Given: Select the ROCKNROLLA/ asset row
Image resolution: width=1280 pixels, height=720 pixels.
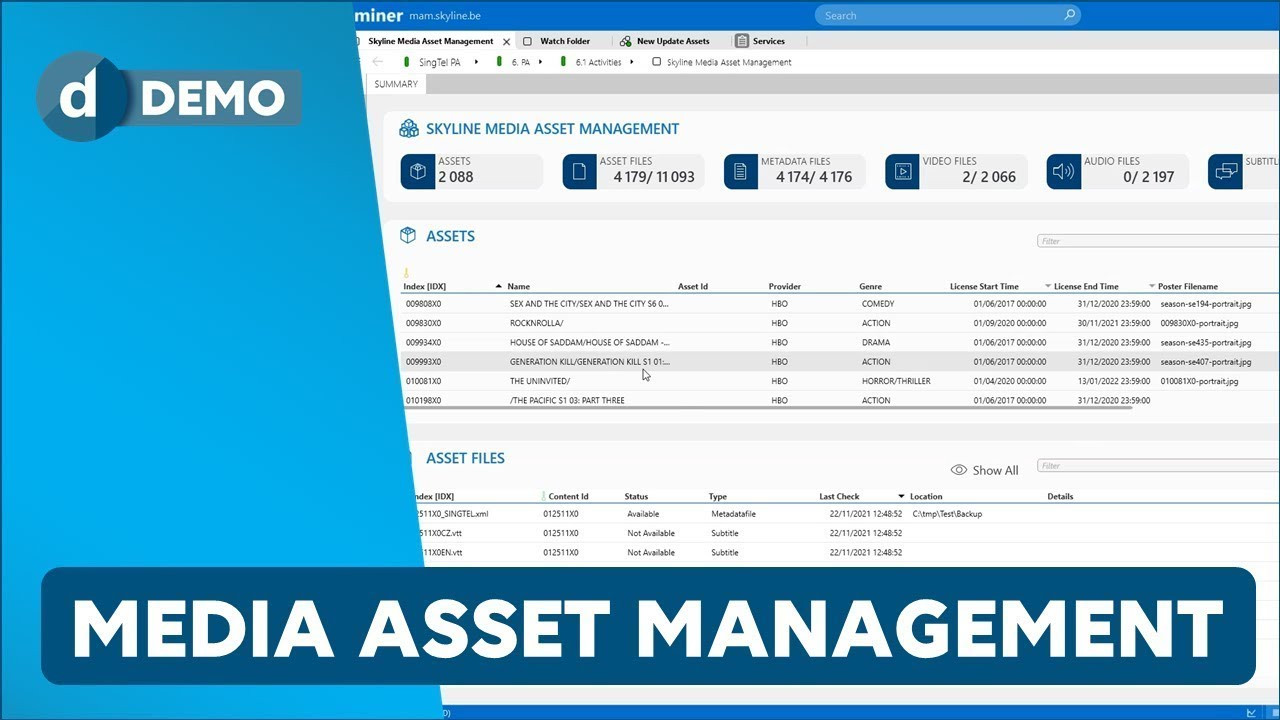Looking at the screenshot, I should (840, 323).
